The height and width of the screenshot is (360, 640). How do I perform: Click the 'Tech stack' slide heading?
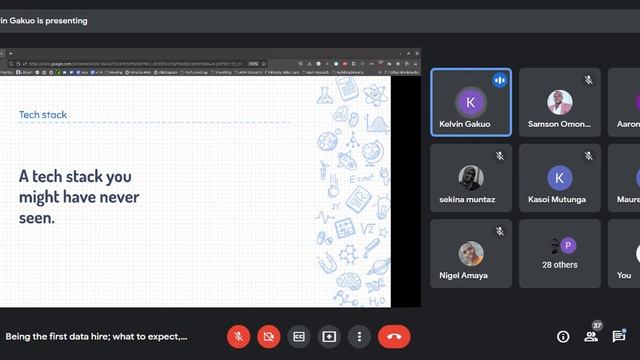coord(43,115)
